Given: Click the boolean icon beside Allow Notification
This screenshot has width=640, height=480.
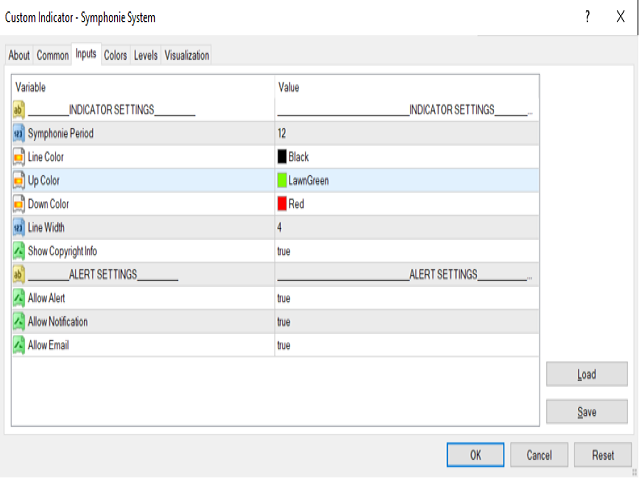Looking at the screenshot, I should pos(19,322).
